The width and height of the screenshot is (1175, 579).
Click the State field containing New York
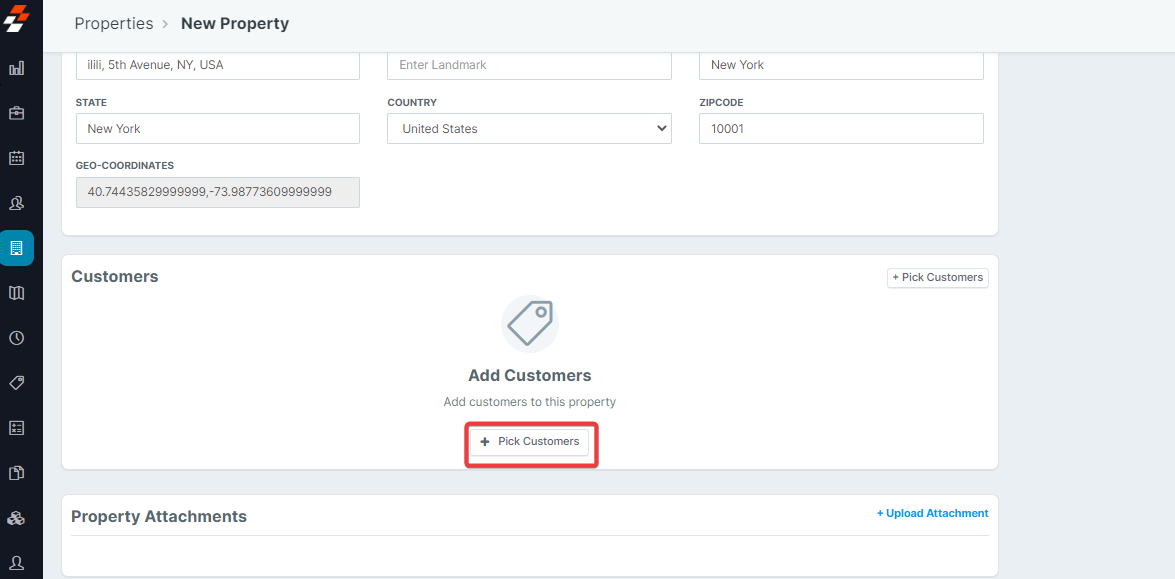217,129
